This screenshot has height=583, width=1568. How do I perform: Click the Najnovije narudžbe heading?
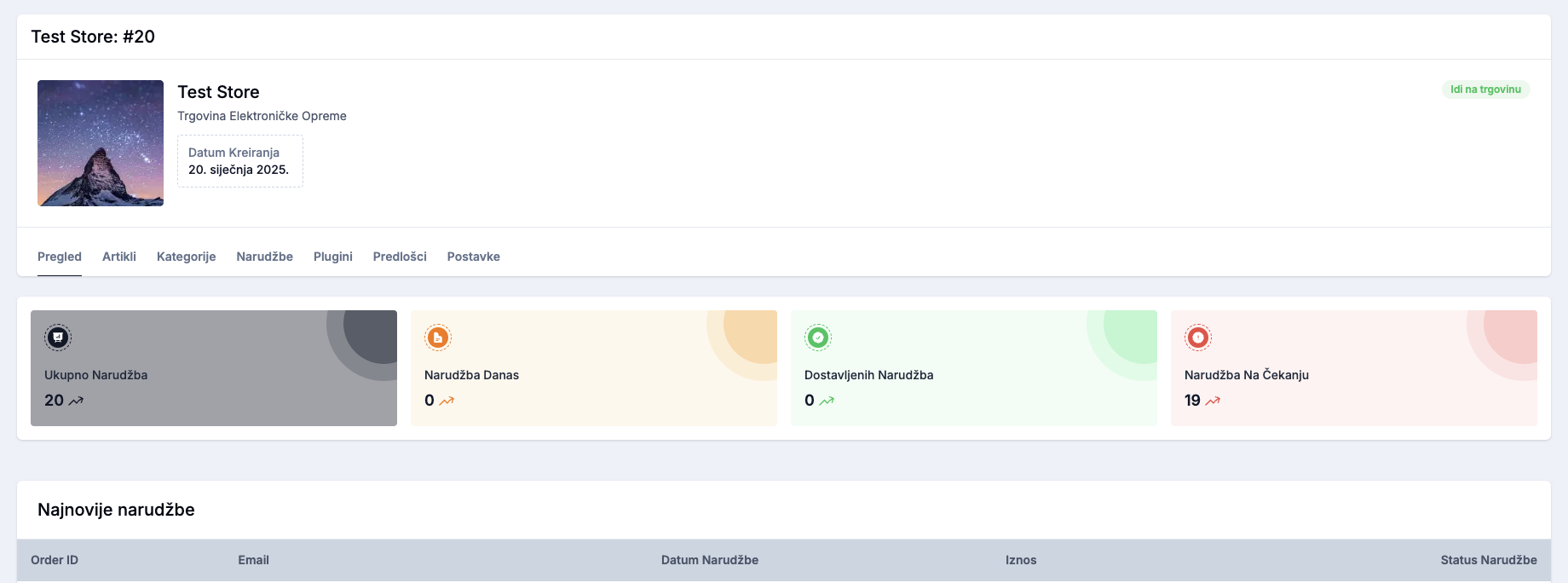point(116,510)
